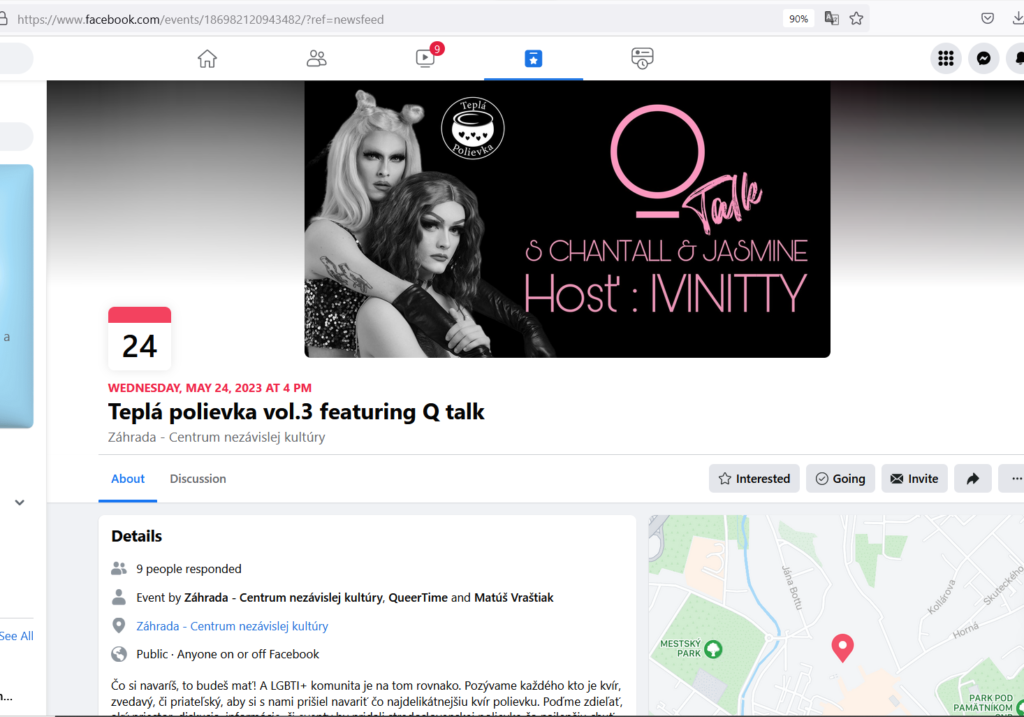Open the Friends icon in top navigation
1024x717 pixels.
pyautogui.click(x=316, y=59)
